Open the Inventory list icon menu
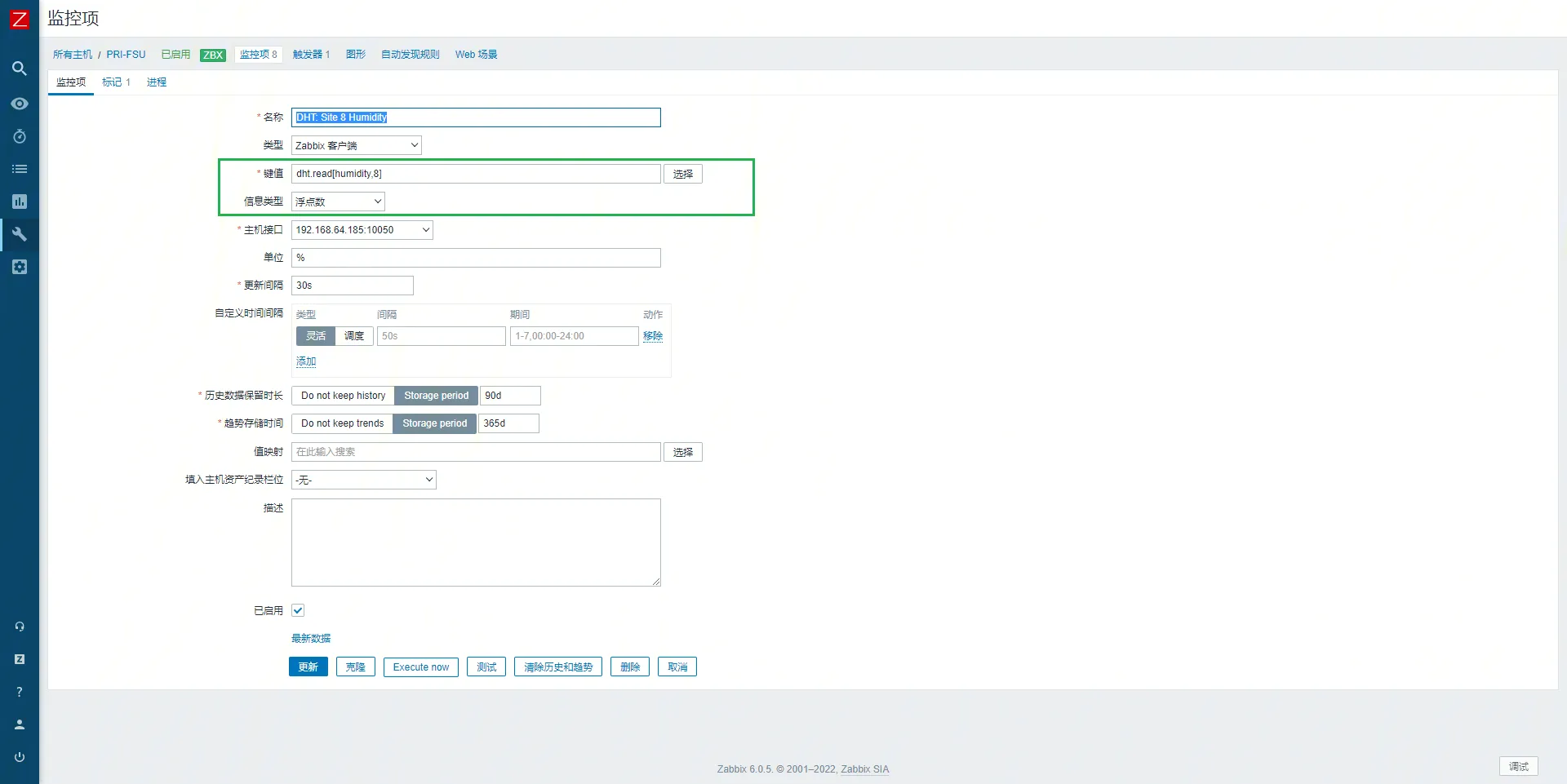Screen dimensions: 1567x784 click(20, 169)
